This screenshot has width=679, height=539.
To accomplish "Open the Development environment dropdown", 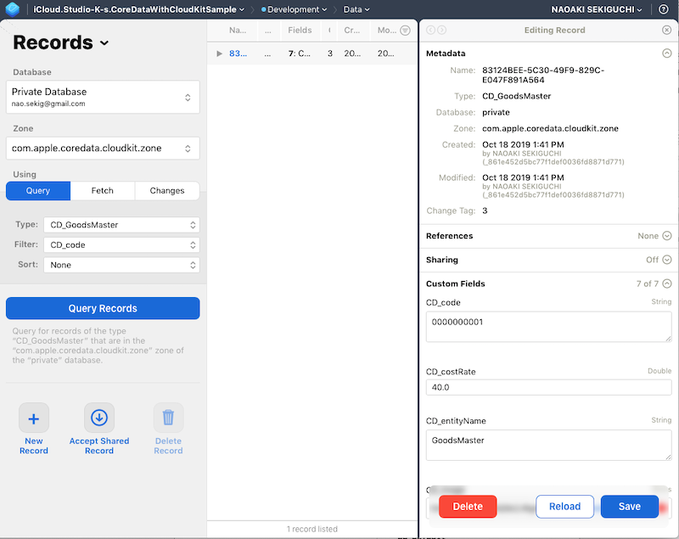I will 294,10.
